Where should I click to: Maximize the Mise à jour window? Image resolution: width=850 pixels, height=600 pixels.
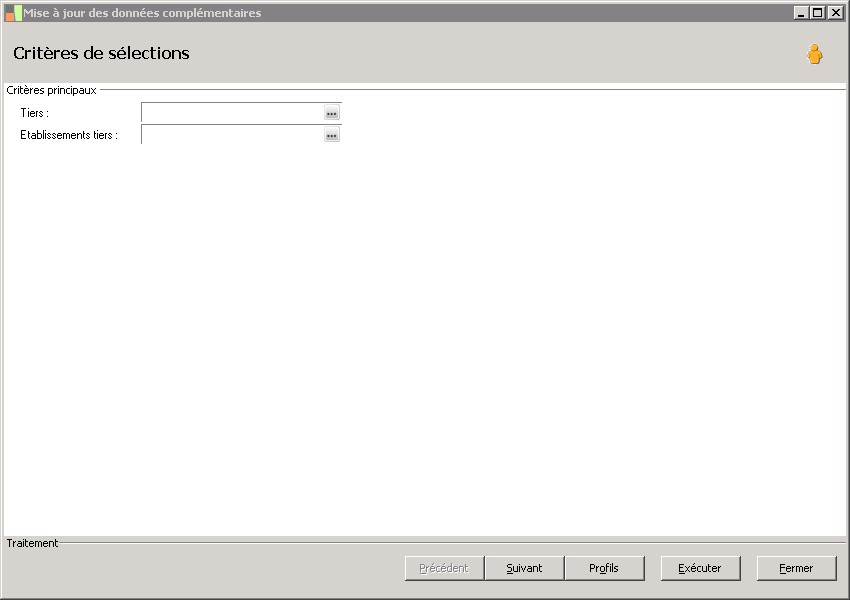pos(817,12)
